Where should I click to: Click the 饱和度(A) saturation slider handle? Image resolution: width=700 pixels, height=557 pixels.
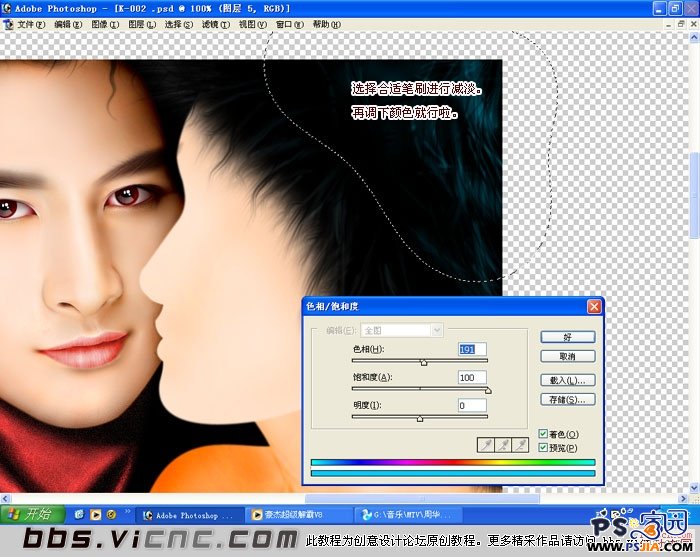tap(488, 391)
